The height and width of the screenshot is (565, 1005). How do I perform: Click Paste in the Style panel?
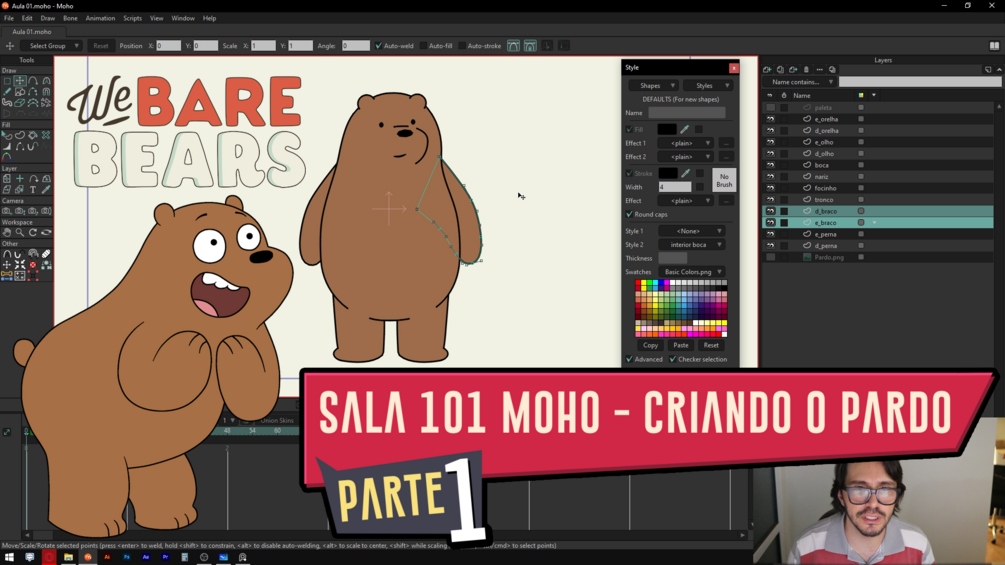pos(681,345)
